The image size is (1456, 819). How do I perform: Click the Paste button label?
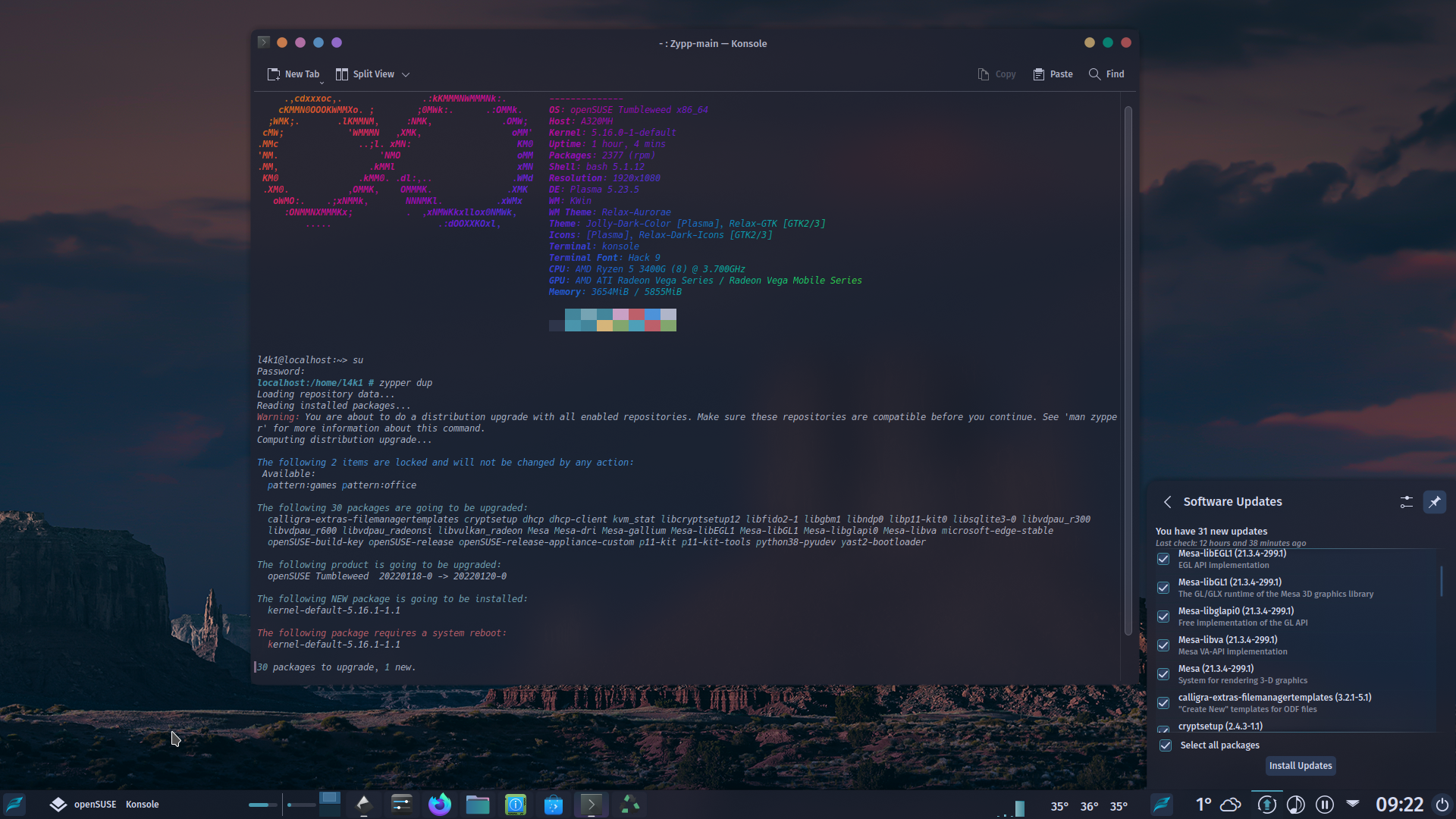tap(1061, 74)
